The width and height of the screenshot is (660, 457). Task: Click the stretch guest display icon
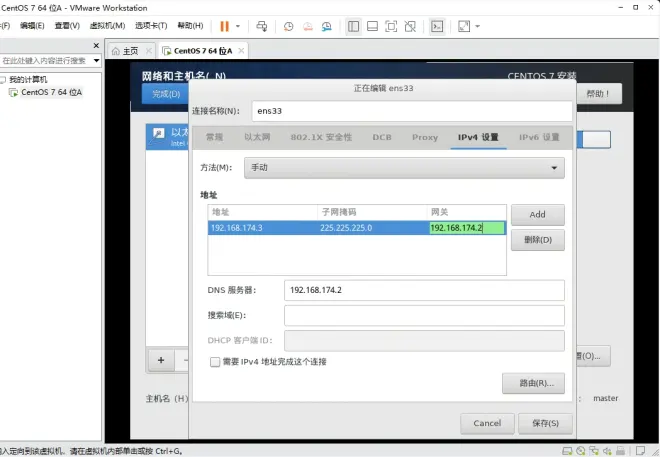click(x=464, y=27)
